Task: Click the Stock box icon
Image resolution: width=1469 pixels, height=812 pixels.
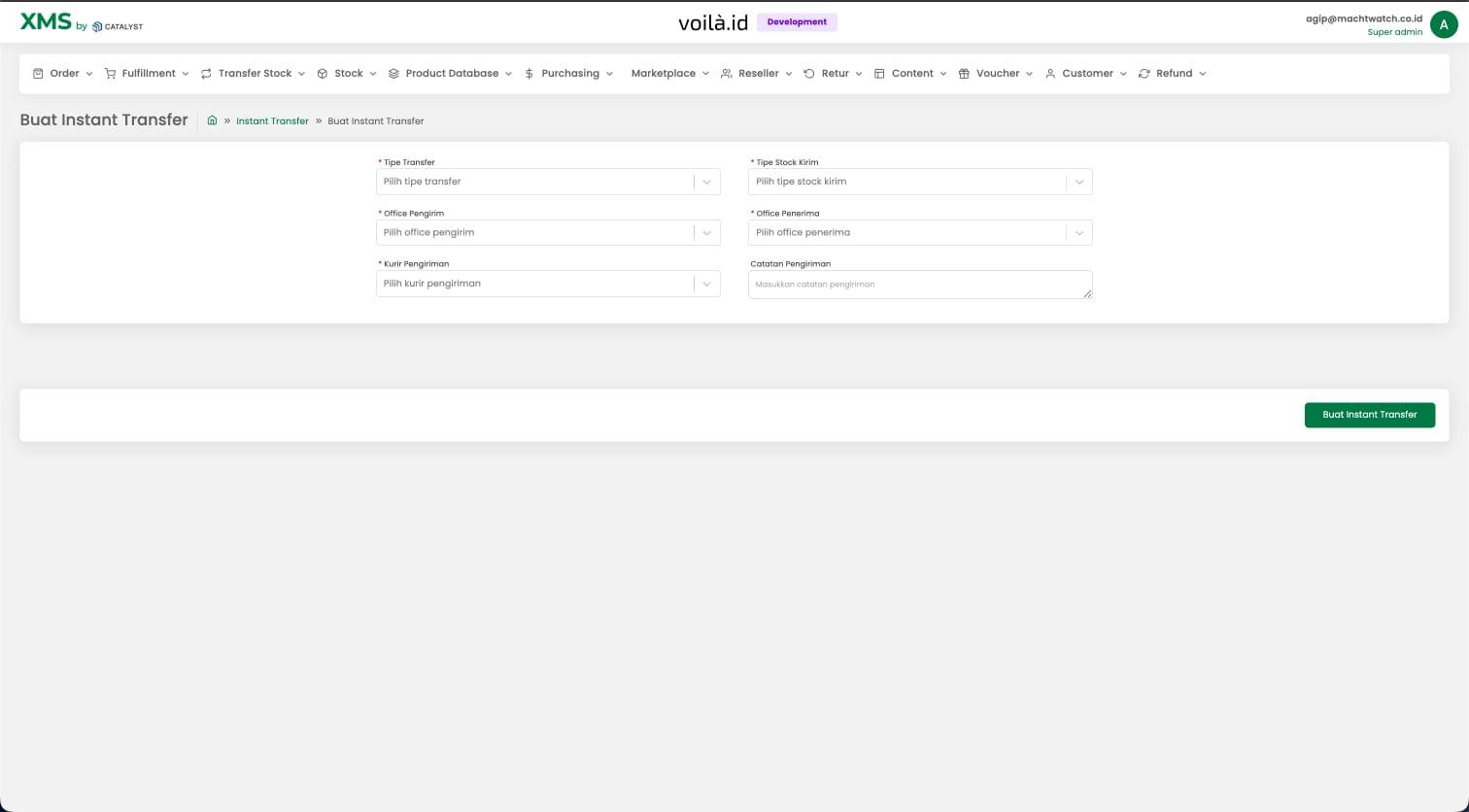Action: [323, 74]
